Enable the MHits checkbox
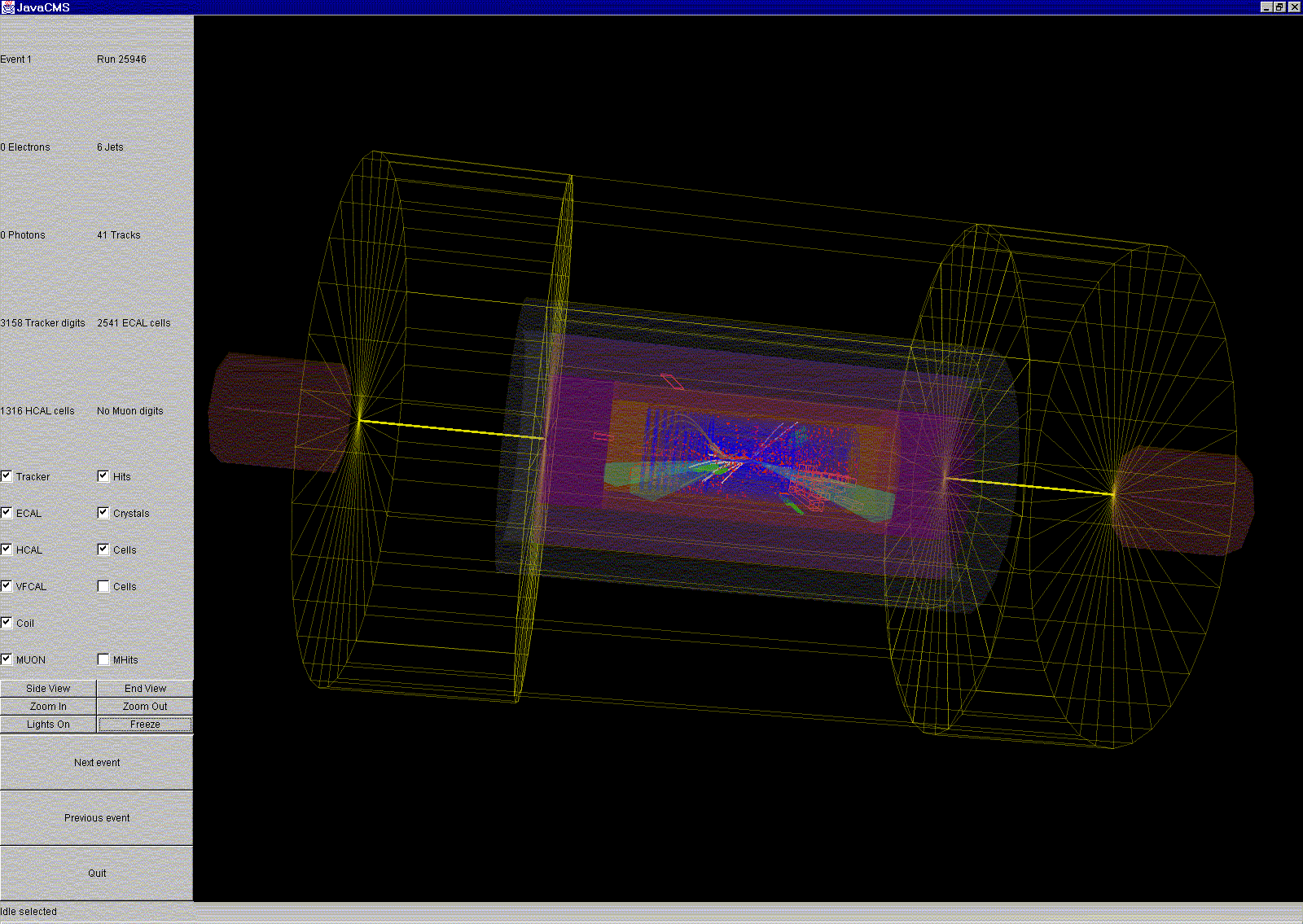This screenshot has height=924, width=1303. click(x=103, y=659)
